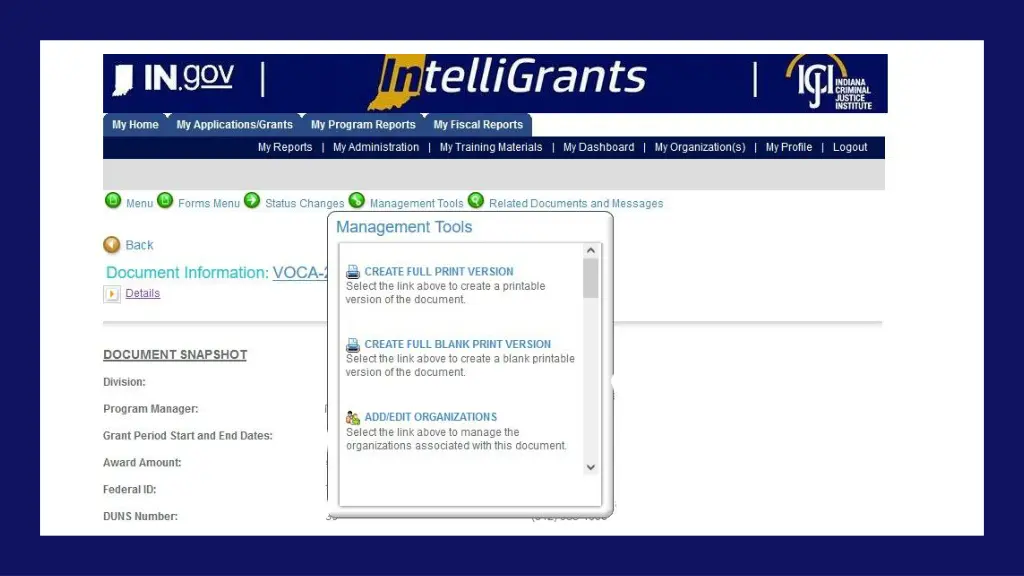The width and height of the screenshot is (1024, 576).
Task: Click the IN.gov logo
Action: click(x=174, y=78)
